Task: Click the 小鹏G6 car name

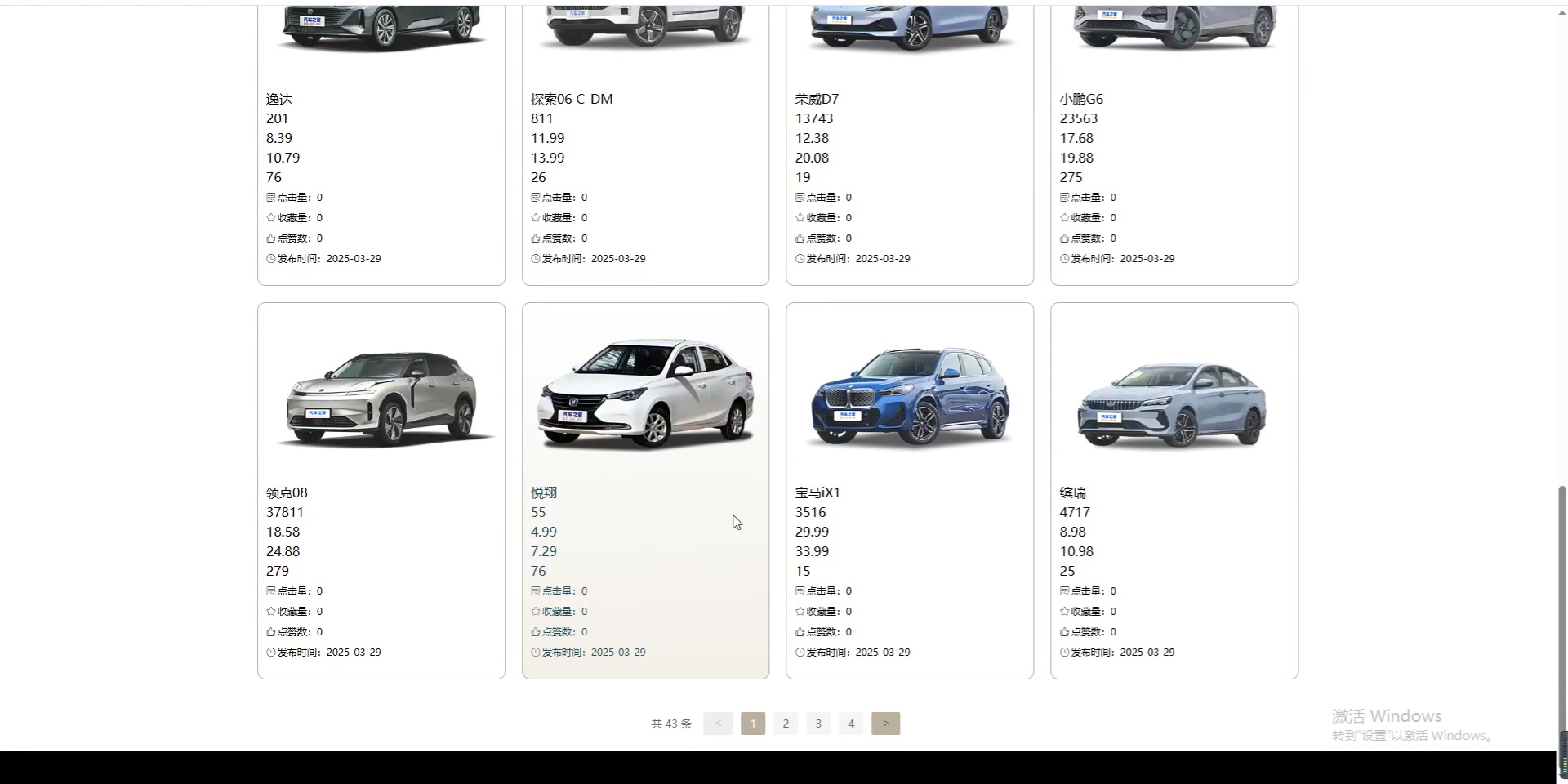Action: 1081,99
